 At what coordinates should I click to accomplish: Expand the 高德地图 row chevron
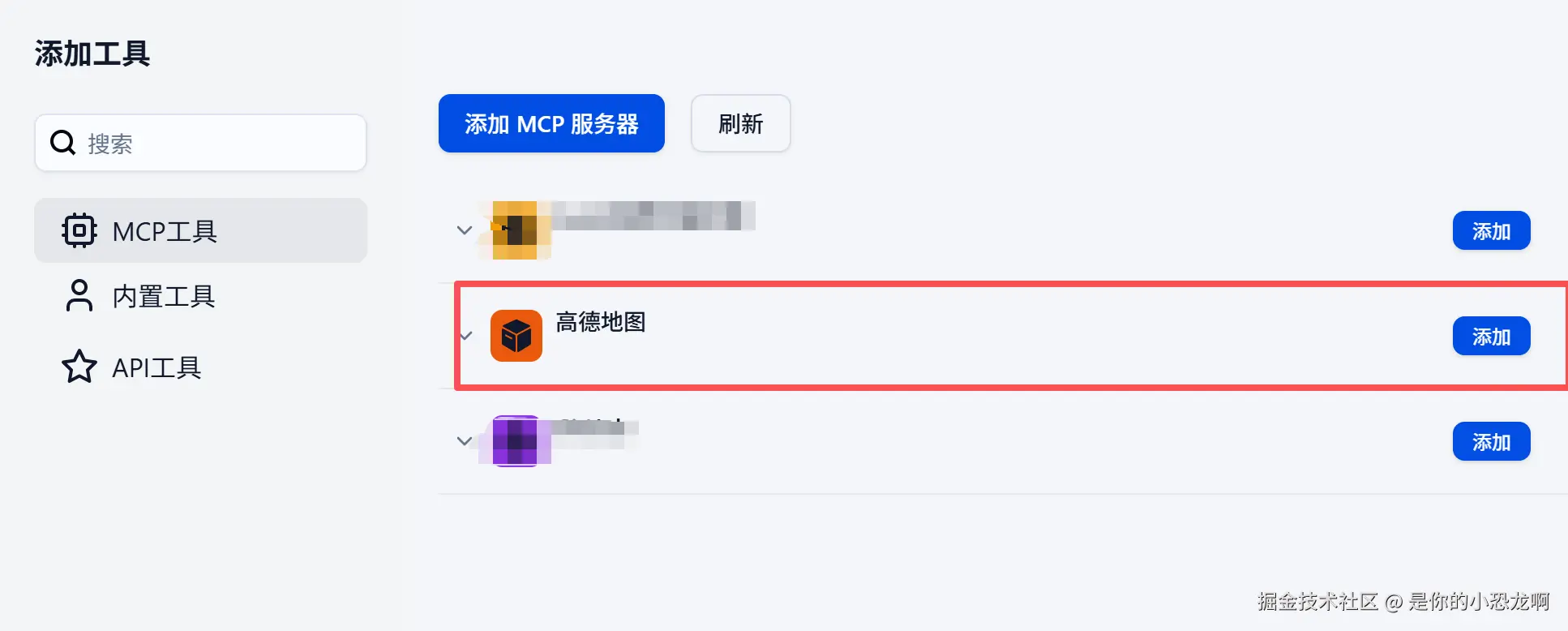(x=466, y=335)
